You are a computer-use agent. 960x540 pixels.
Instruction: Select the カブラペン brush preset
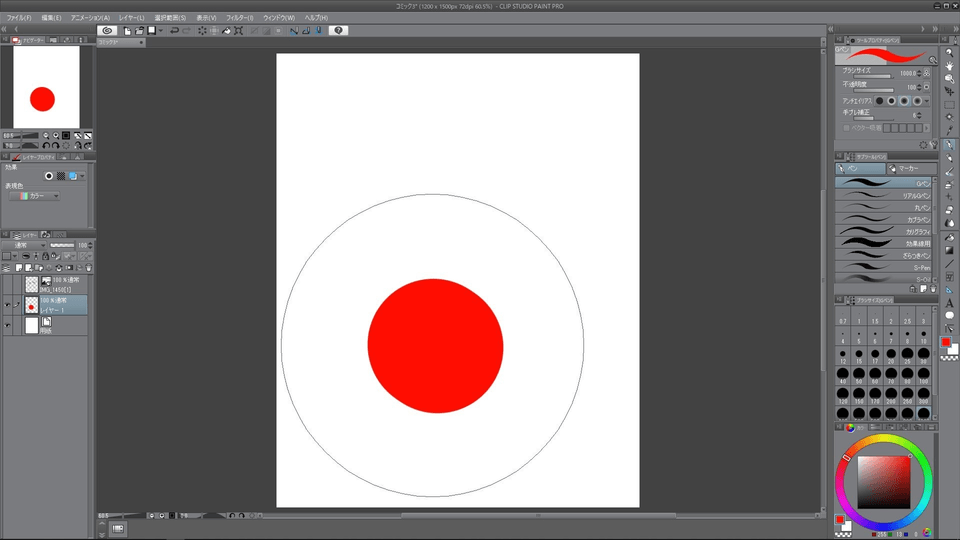point(884,219)
